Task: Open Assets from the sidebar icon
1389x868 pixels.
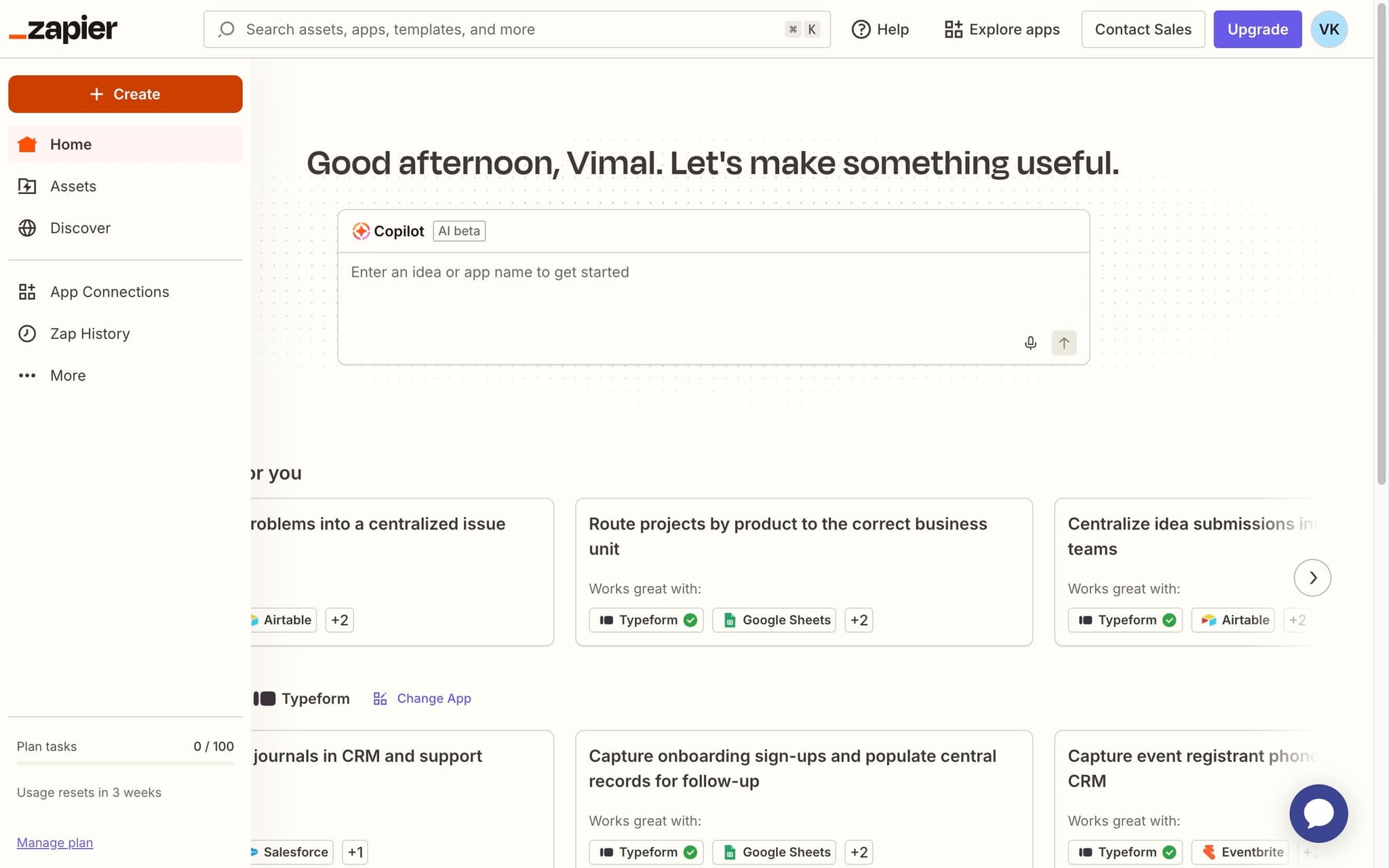Action: tap(27, 186)
